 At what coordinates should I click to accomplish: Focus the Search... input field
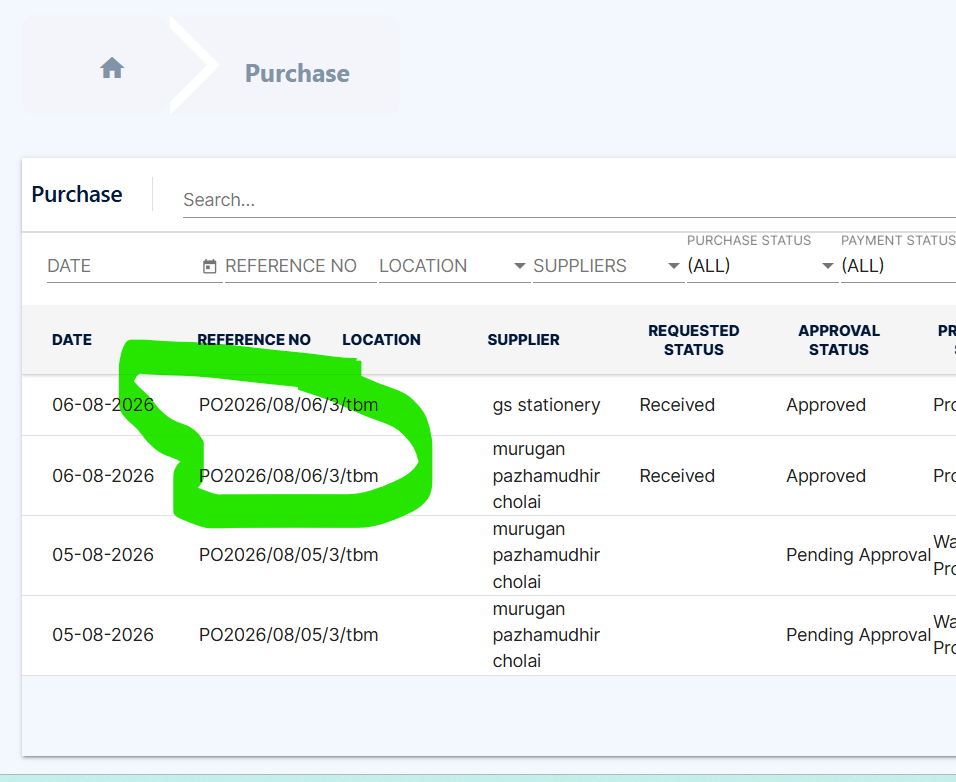(x=569, y=200)
